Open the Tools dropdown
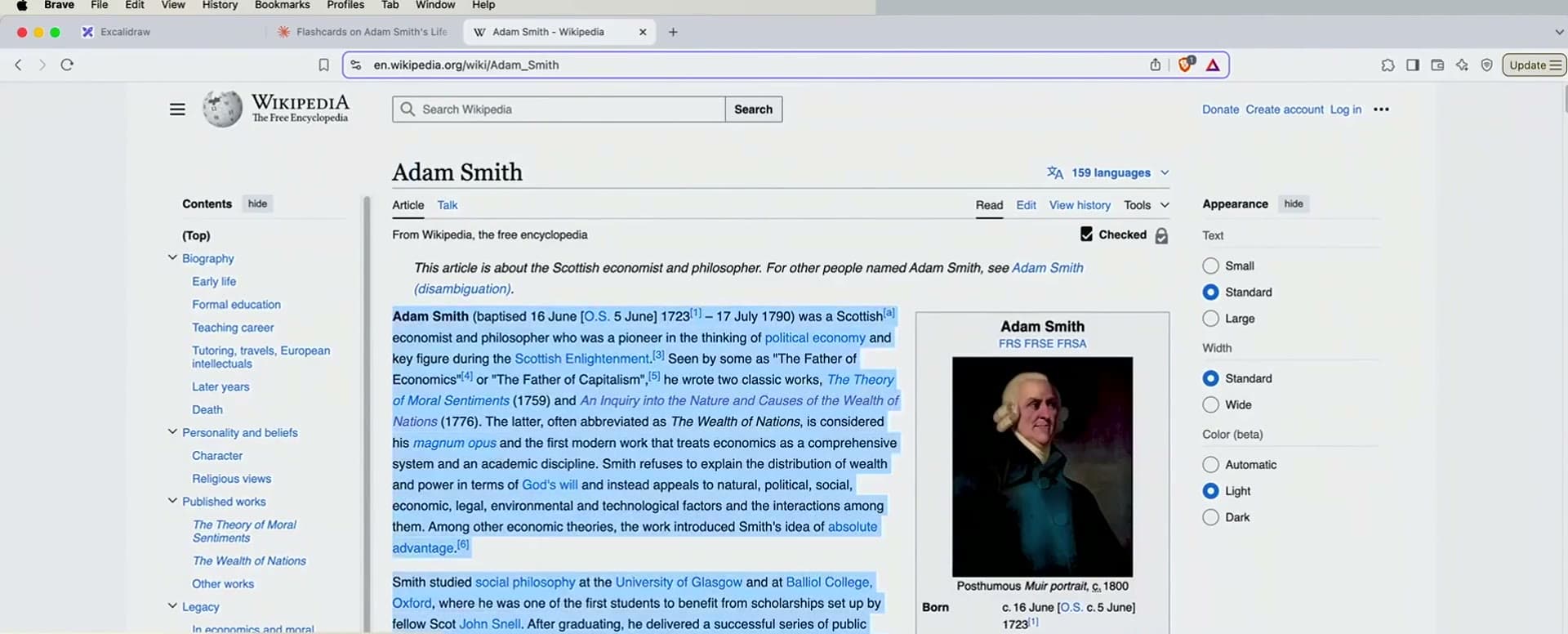The width and height of the screenshot is (1568, 634). coord(1147,205)
